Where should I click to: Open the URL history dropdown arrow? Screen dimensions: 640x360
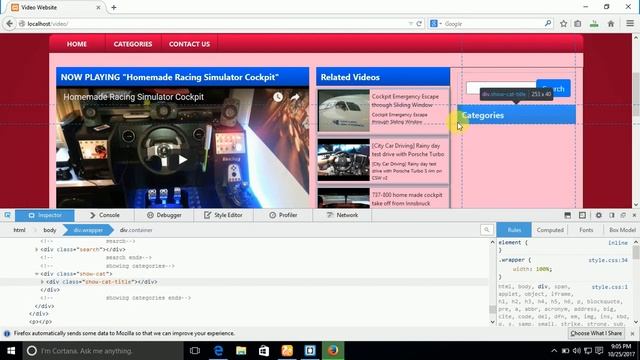click(410, 24)
